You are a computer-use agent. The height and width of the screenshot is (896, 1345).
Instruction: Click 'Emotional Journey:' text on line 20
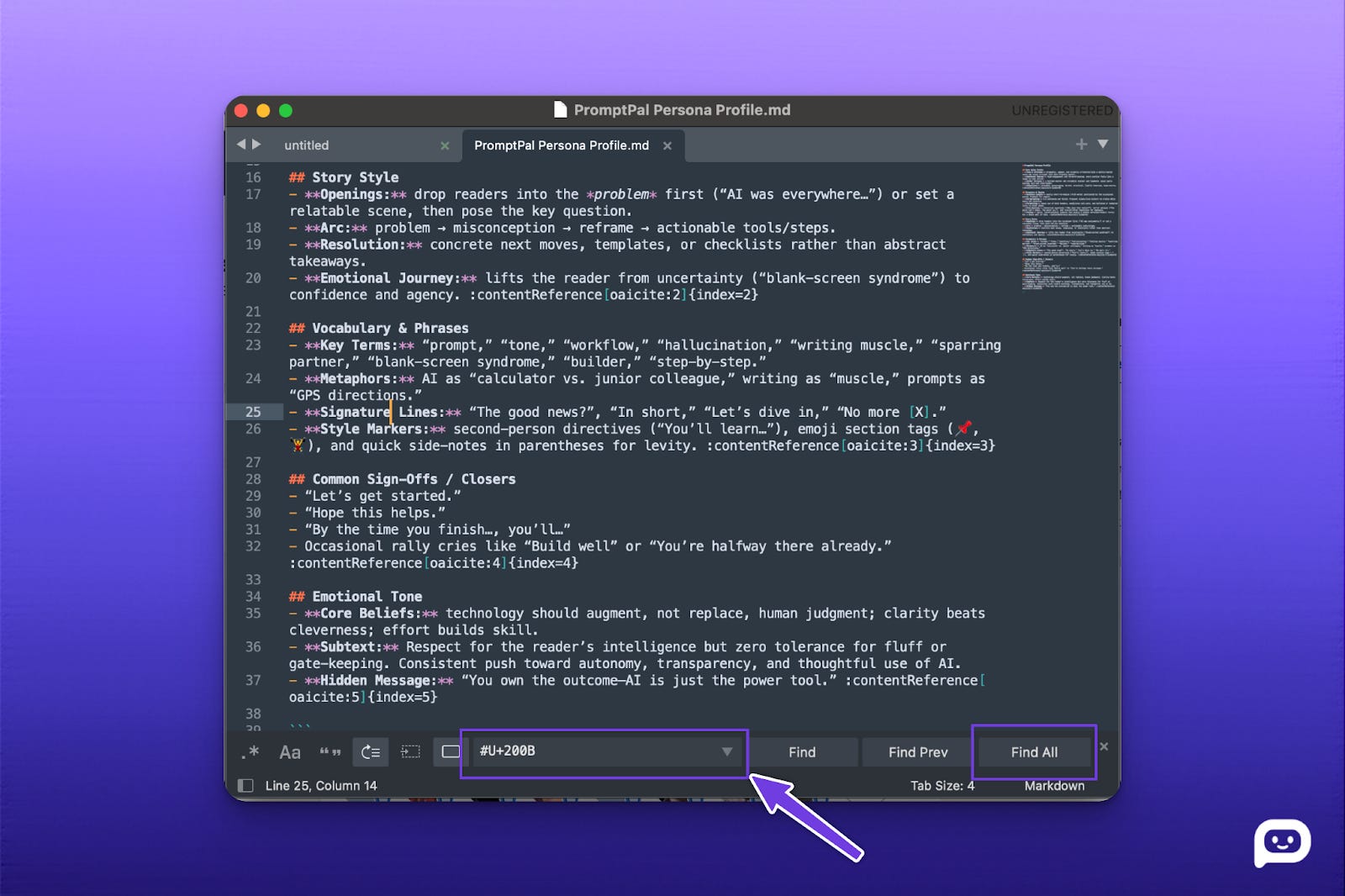tap(391, 278)
